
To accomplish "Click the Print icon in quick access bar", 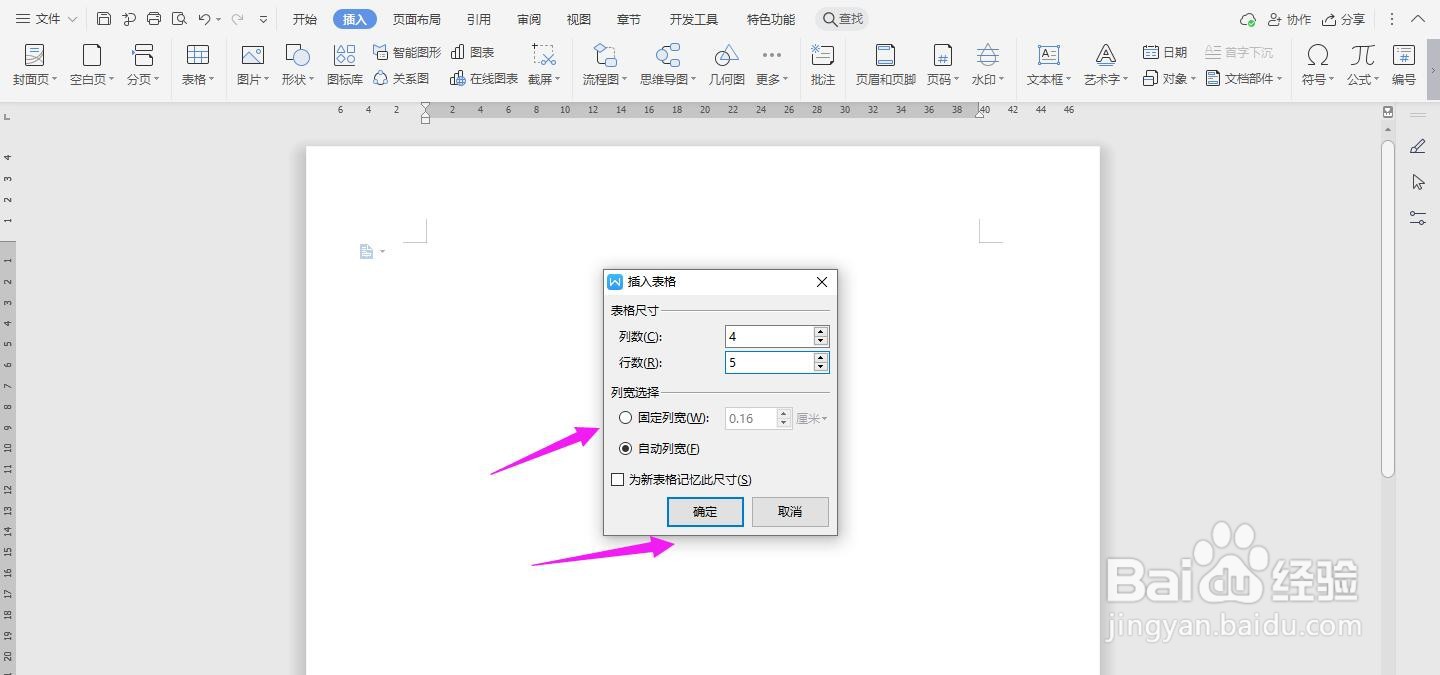I will [x=154, y=19].
